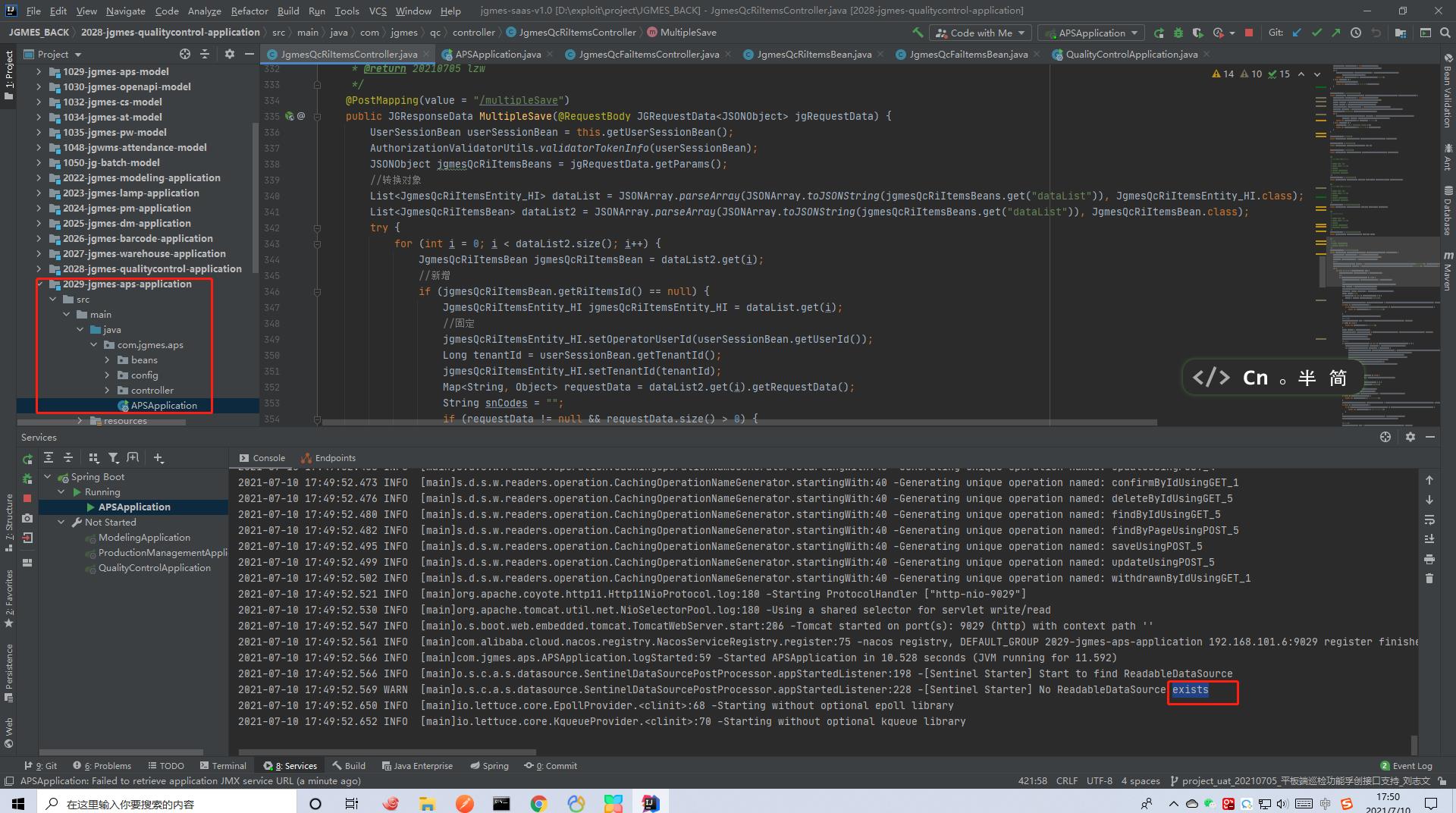Click Add Service plus icon

(158, 457)
